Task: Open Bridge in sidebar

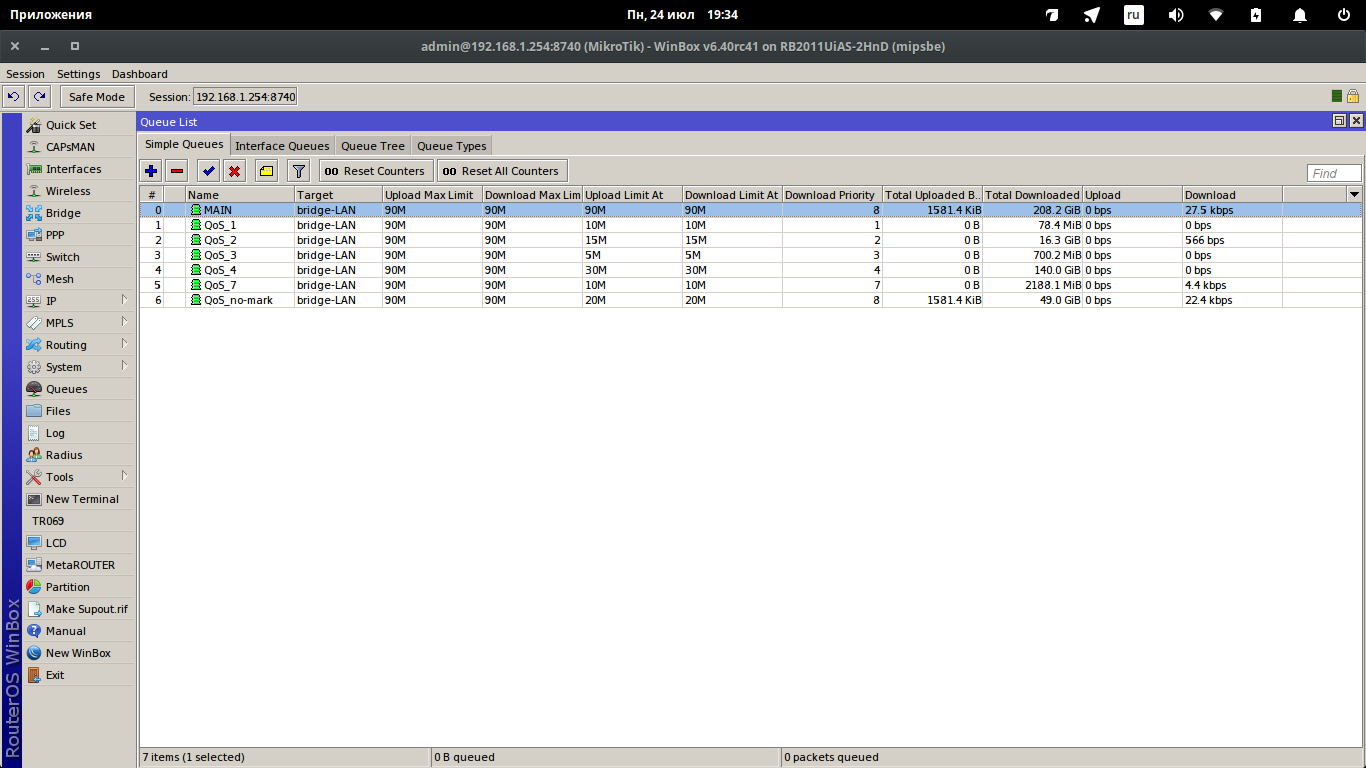Action: (x=79, y=213)
